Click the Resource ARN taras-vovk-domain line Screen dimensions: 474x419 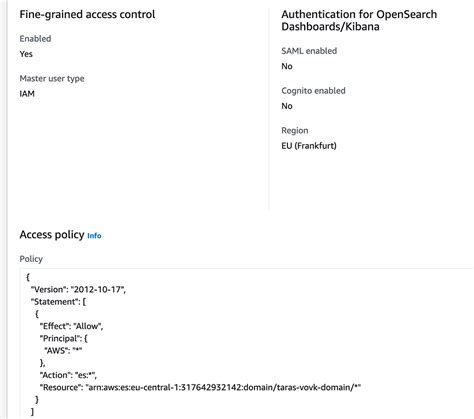(200, 387)
